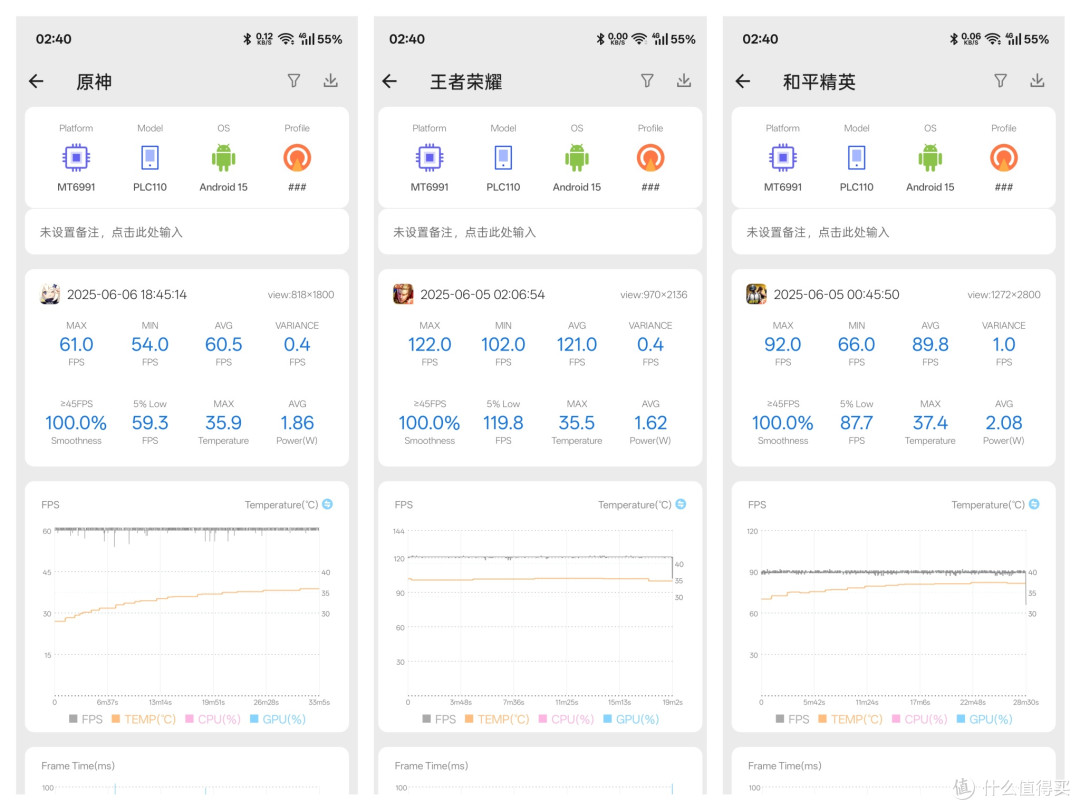Tap orange Profile icon in 原神 screen

(298, 158)
